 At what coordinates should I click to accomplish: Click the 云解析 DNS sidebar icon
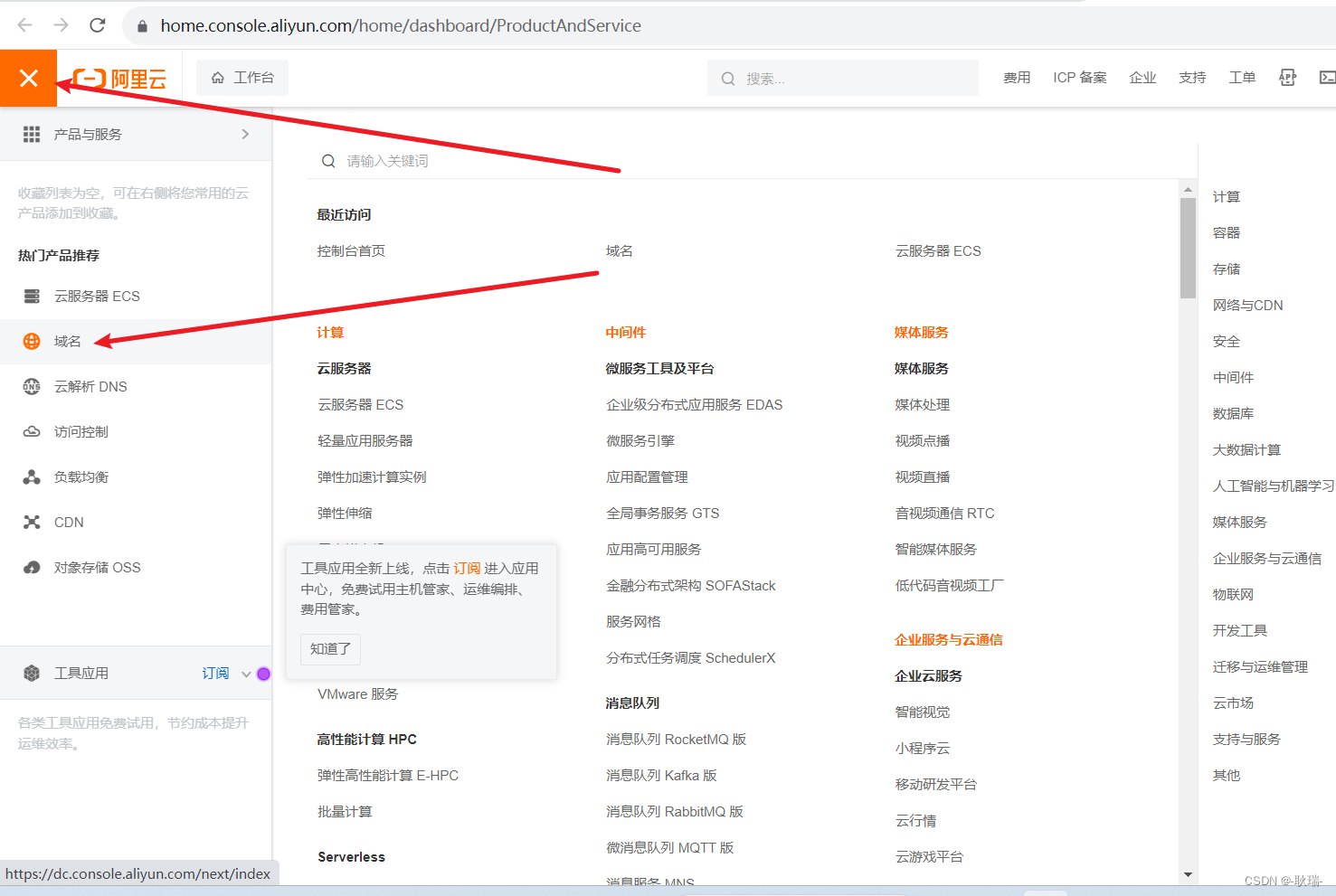32,386
